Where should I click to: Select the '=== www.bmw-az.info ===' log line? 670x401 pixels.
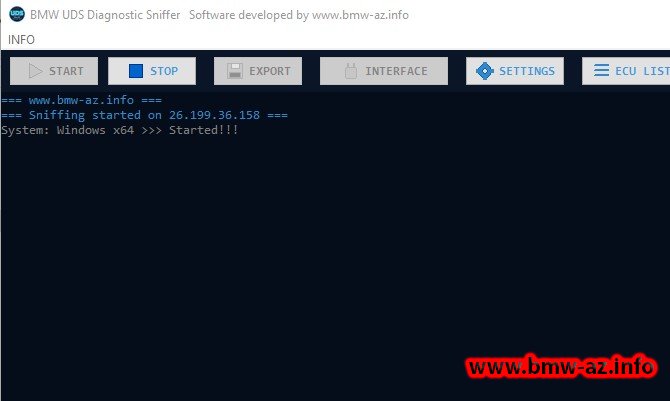tap(81, 101)
